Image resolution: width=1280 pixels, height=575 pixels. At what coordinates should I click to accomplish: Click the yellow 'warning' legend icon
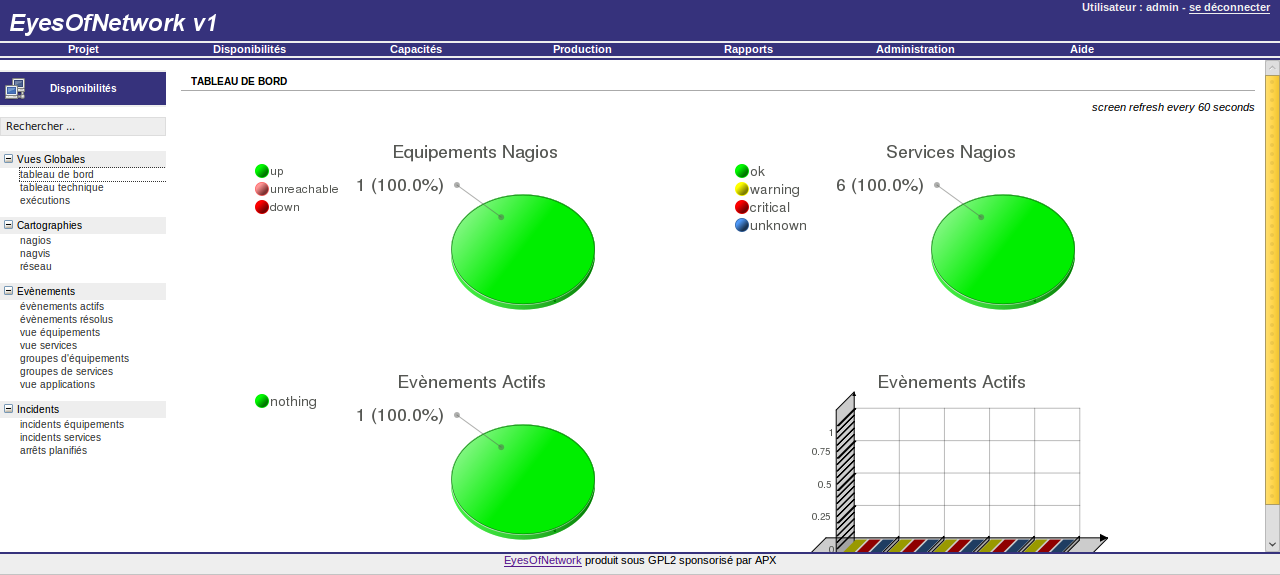(x=742, y=189)
